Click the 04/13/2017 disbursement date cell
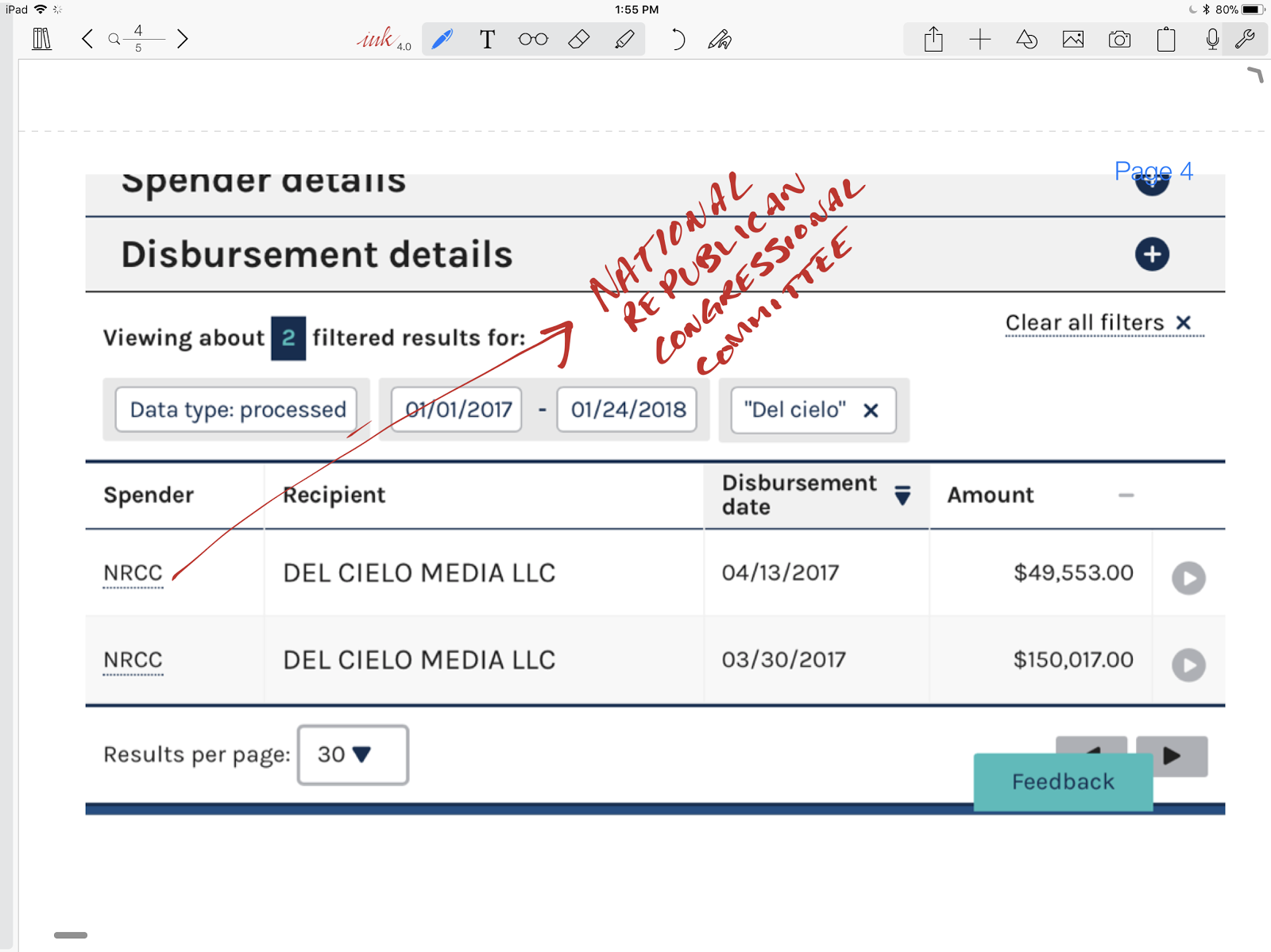This screenshot has height=952, width=1271. pos(780,573)
